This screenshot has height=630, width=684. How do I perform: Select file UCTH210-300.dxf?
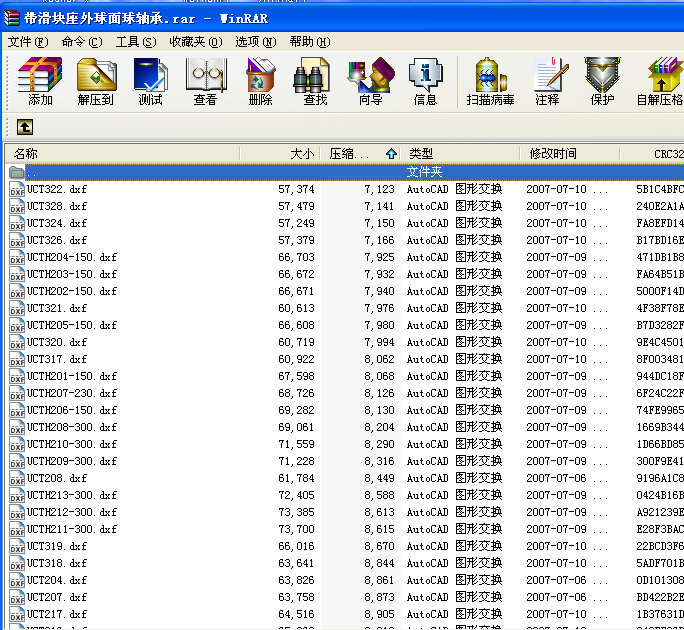(72, 445)
